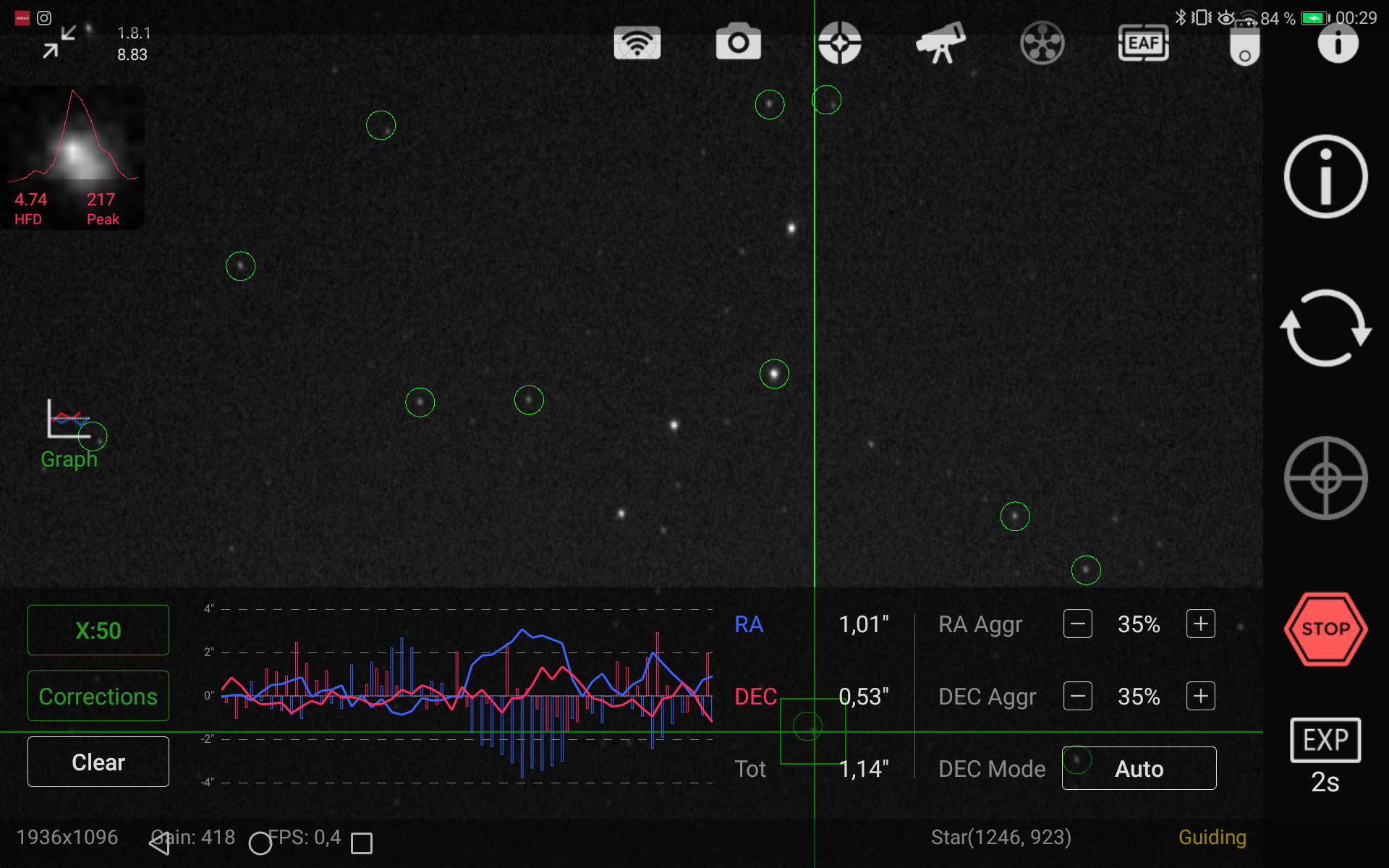This screenshot has height=868, width=1389.
Task: Tap the Bluetooth status icon
Action: tap(1181, 17)
